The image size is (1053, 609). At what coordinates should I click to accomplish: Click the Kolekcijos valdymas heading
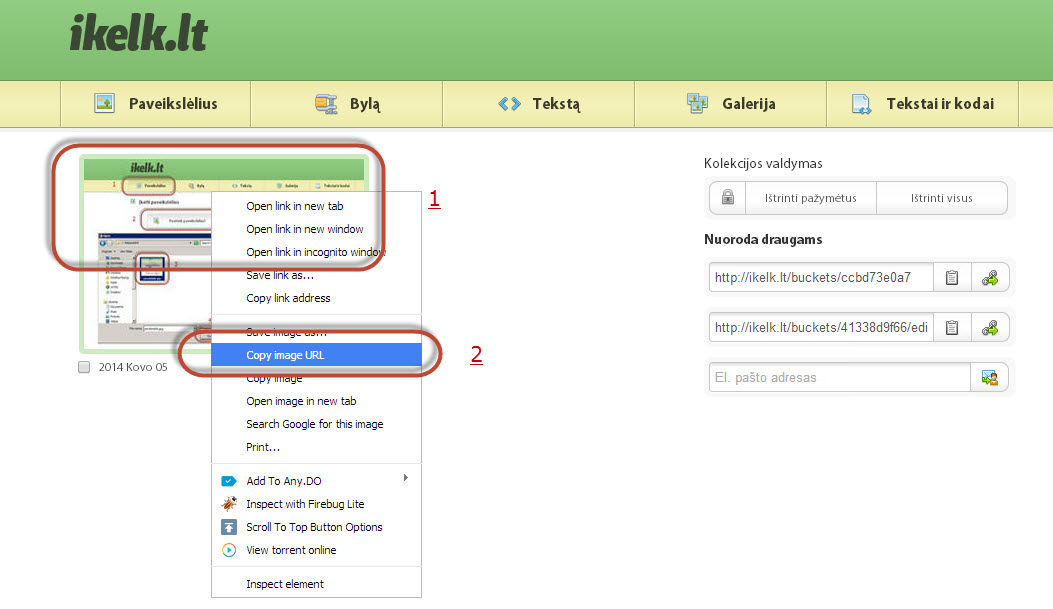(763, 163)
